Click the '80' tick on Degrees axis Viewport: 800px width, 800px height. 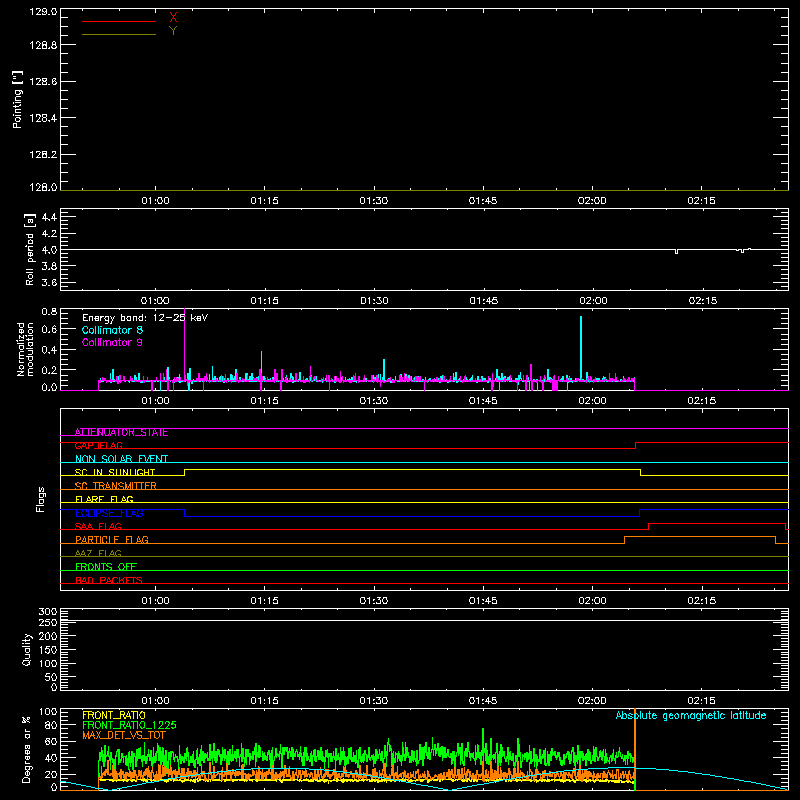tap(51, 725)
